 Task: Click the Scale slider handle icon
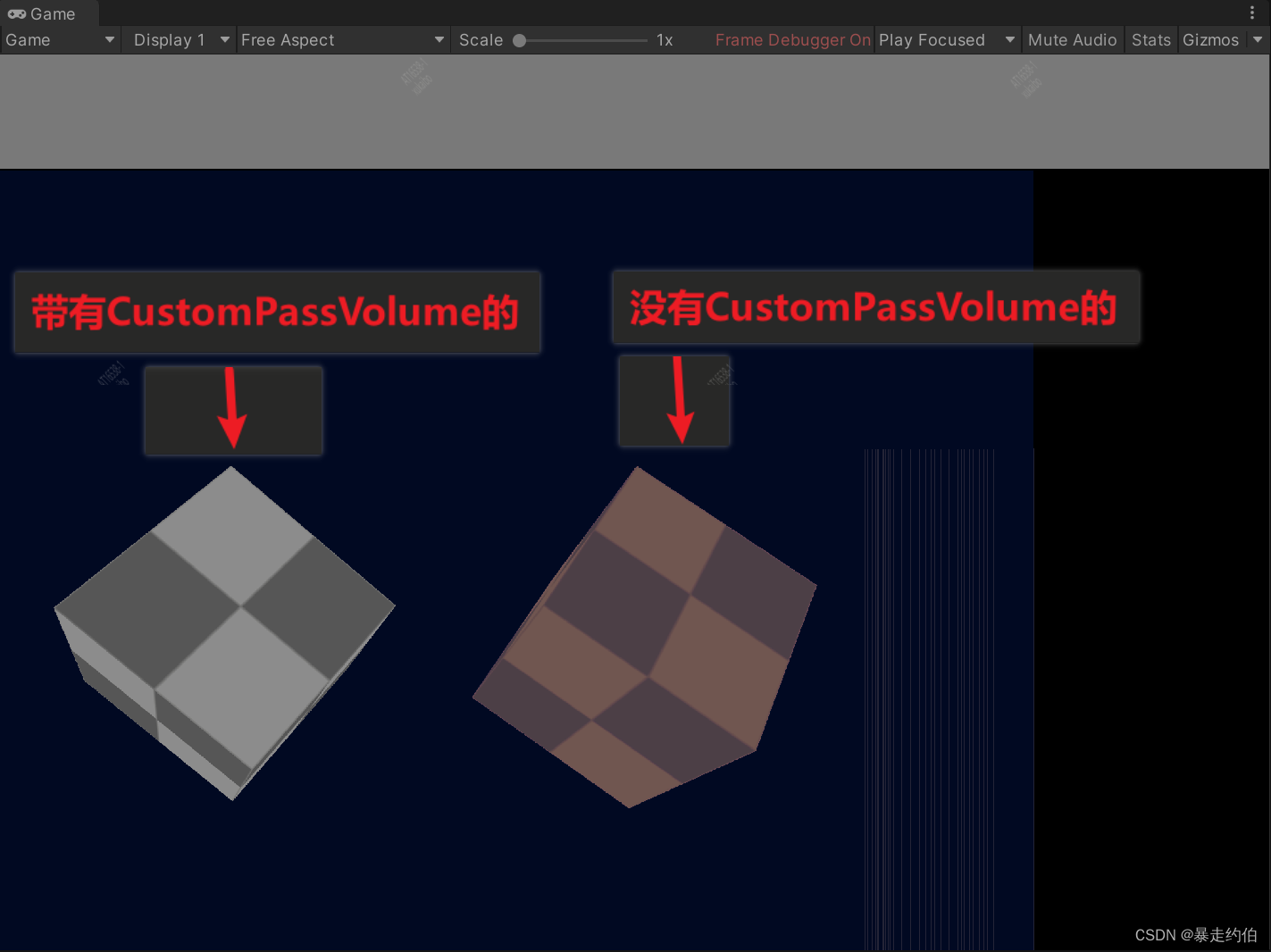coord(519,39)
